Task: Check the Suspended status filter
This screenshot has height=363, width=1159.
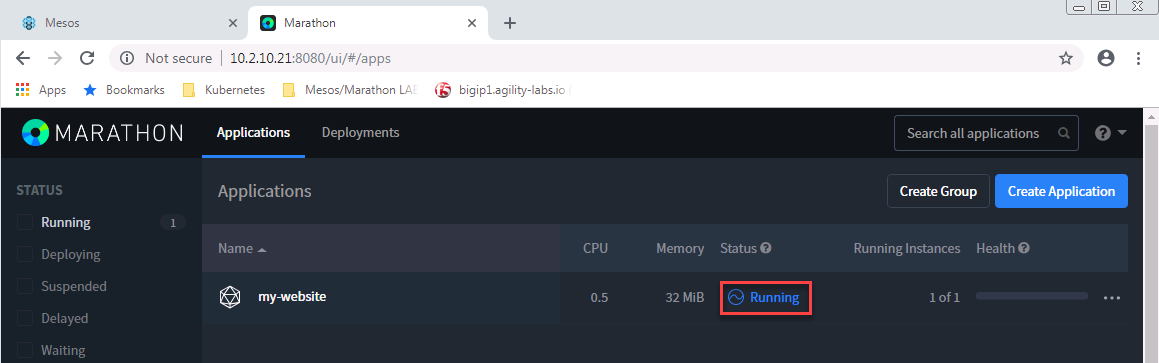Action: coord(25,286)
